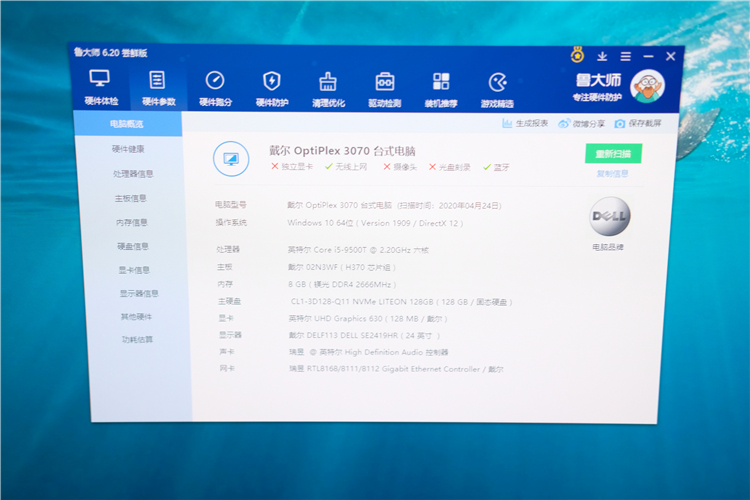Image resolution: width=750 pixels, height=500 pixels.
Task: Select 显卡信息 in sidebar
Action: click(x=134, y=270)
